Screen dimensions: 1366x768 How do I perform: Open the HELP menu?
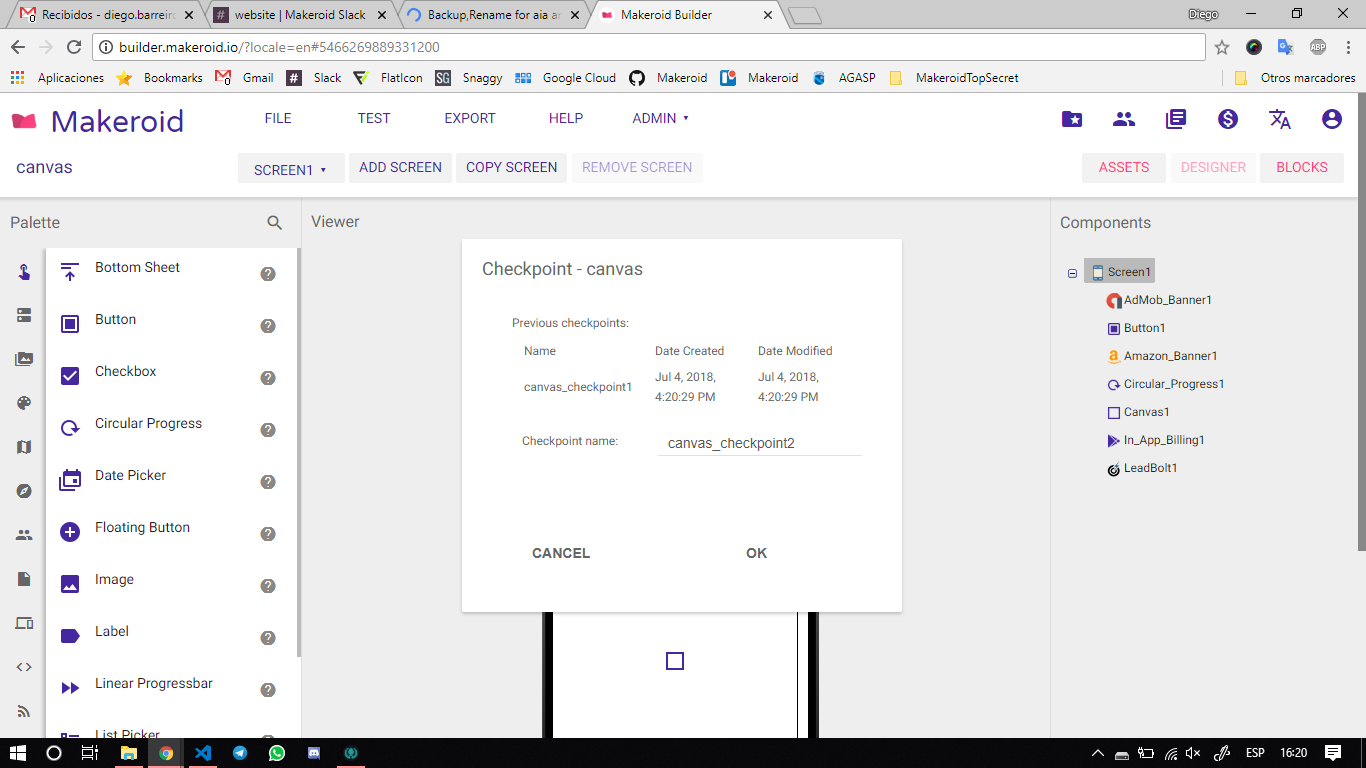click(566, 118)
